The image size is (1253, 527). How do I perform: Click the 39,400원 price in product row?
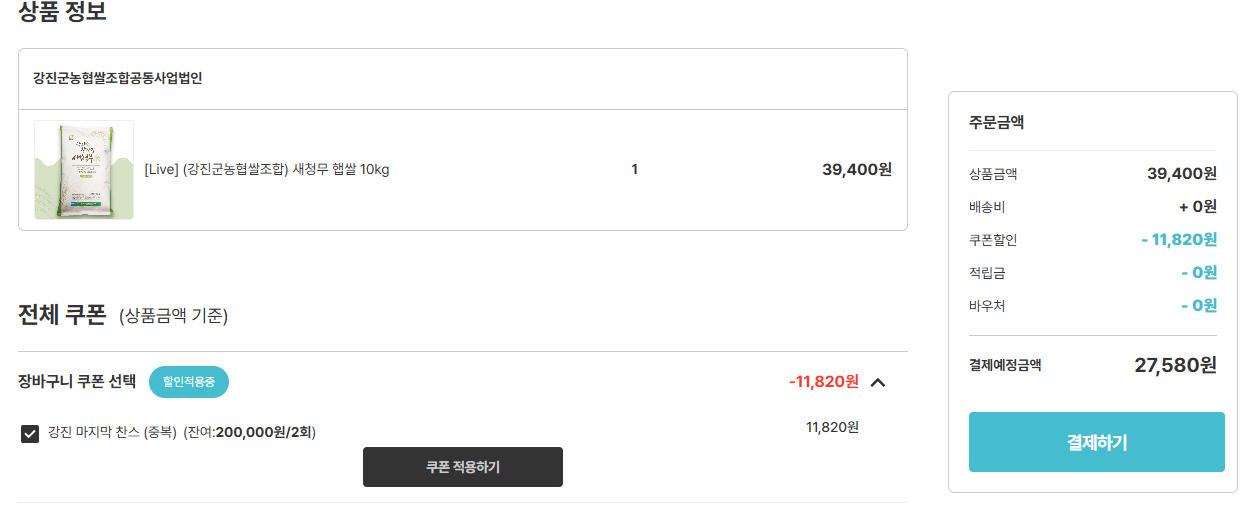pyautogui.click(x=856, y=169)
